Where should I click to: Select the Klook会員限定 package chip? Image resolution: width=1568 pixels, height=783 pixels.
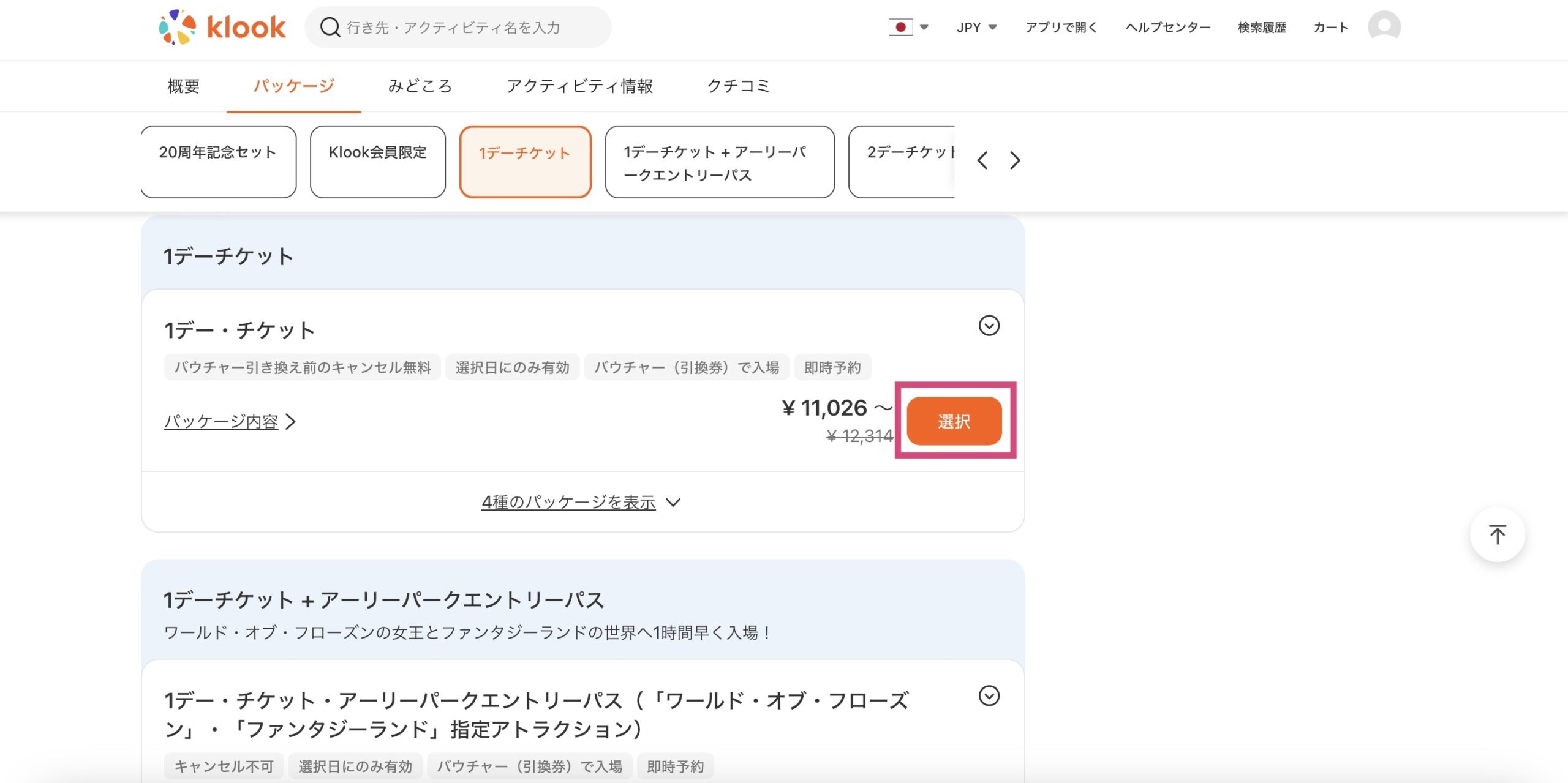[x=378, y=162]
